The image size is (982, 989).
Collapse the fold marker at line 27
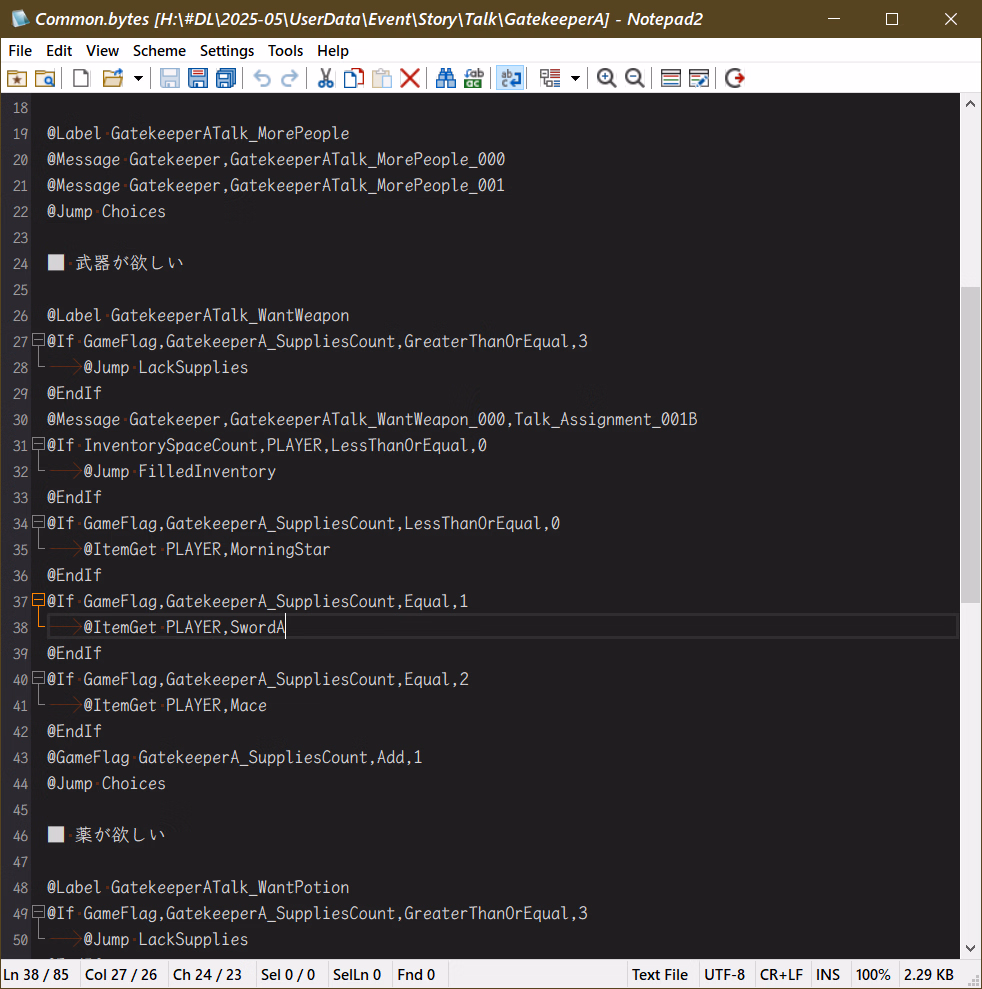[38, 341]
